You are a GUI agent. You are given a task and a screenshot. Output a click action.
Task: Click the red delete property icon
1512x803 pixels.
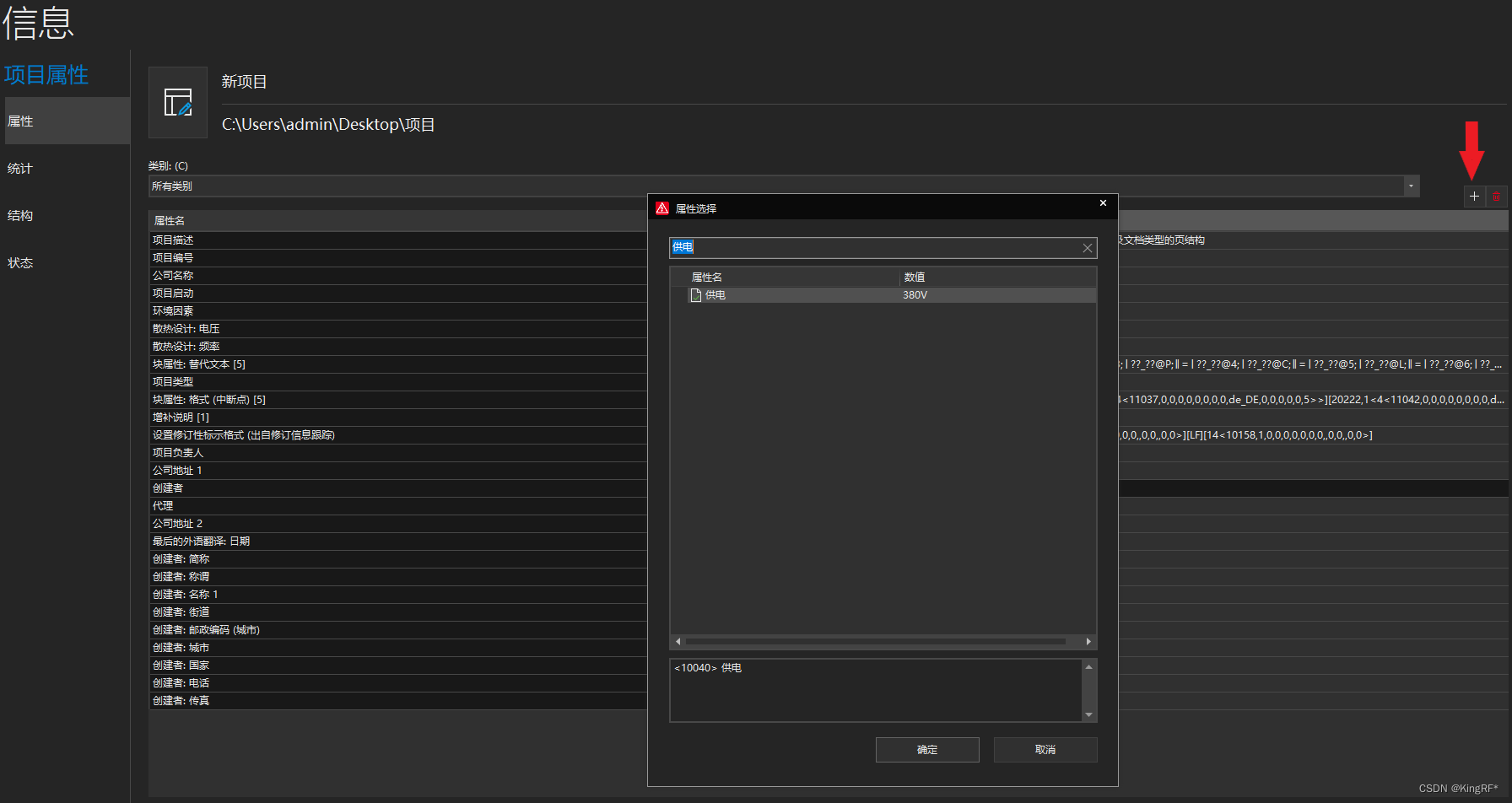(x=1496, y=197)
